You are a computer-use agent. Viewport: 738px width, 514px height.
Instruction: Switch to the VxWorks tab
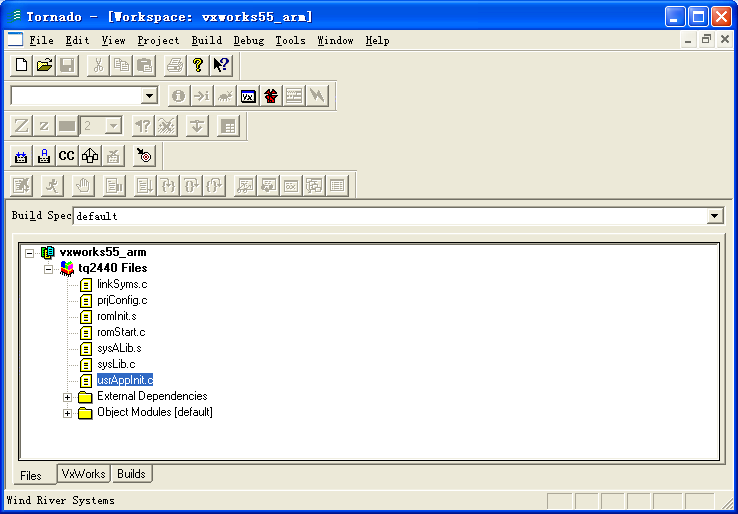point(83,474)
